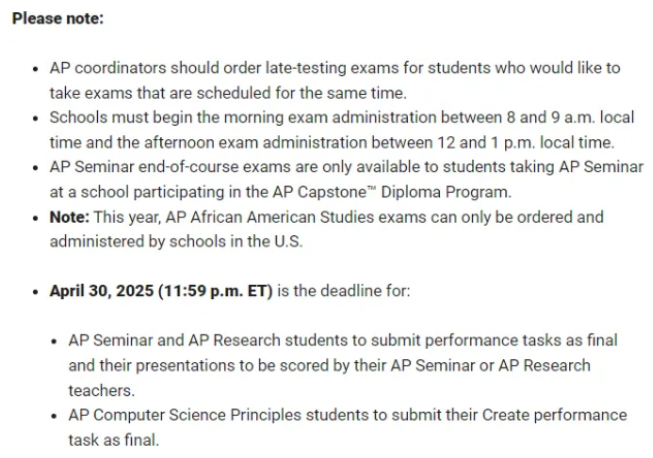The width and height of the screenshot is (653, 458).
Task: Click the bold 'Note:' label
Action: tap(69, 217)
